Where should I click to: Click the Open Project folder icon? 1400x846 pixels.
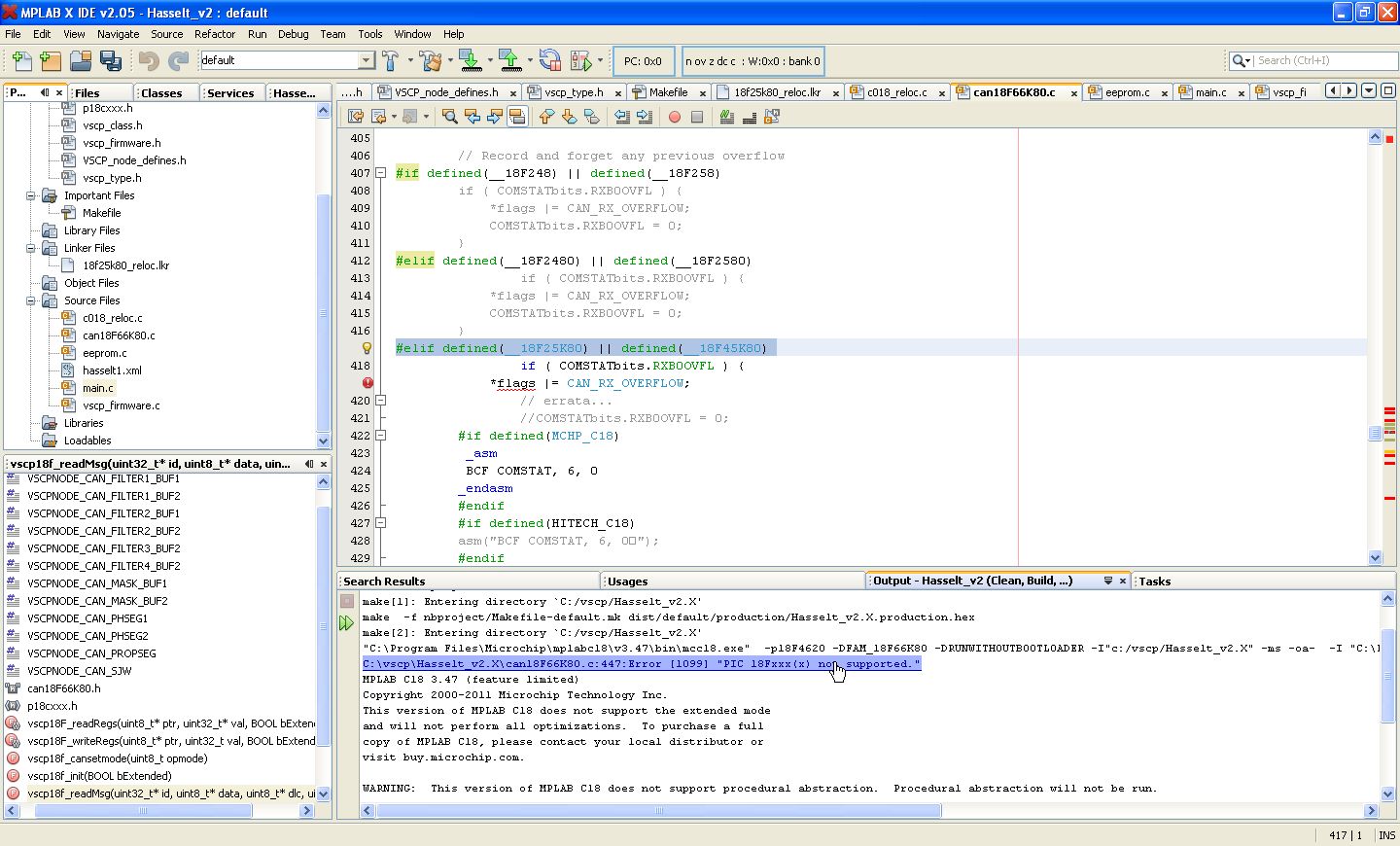(81, 61)
